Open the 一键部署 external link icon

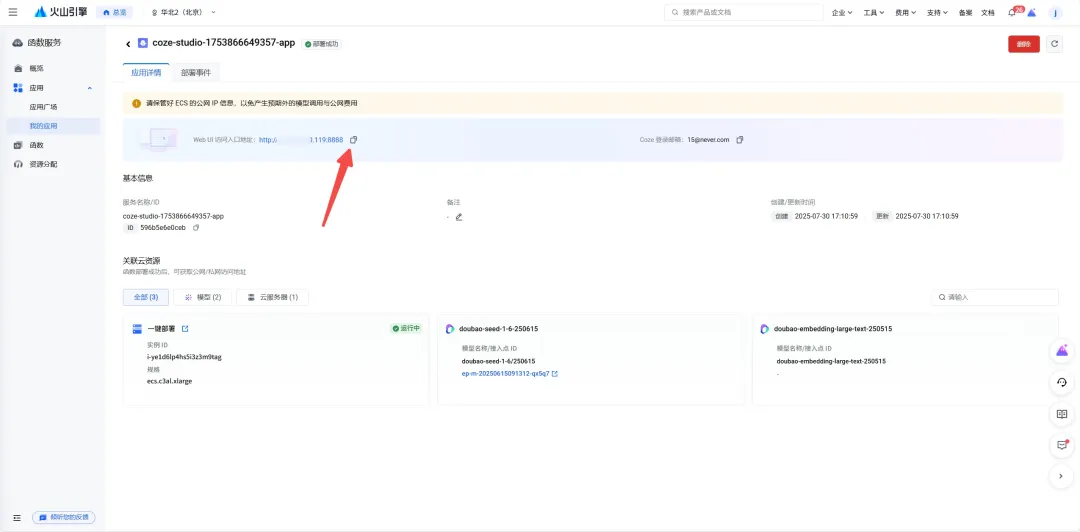coord(185,329)
